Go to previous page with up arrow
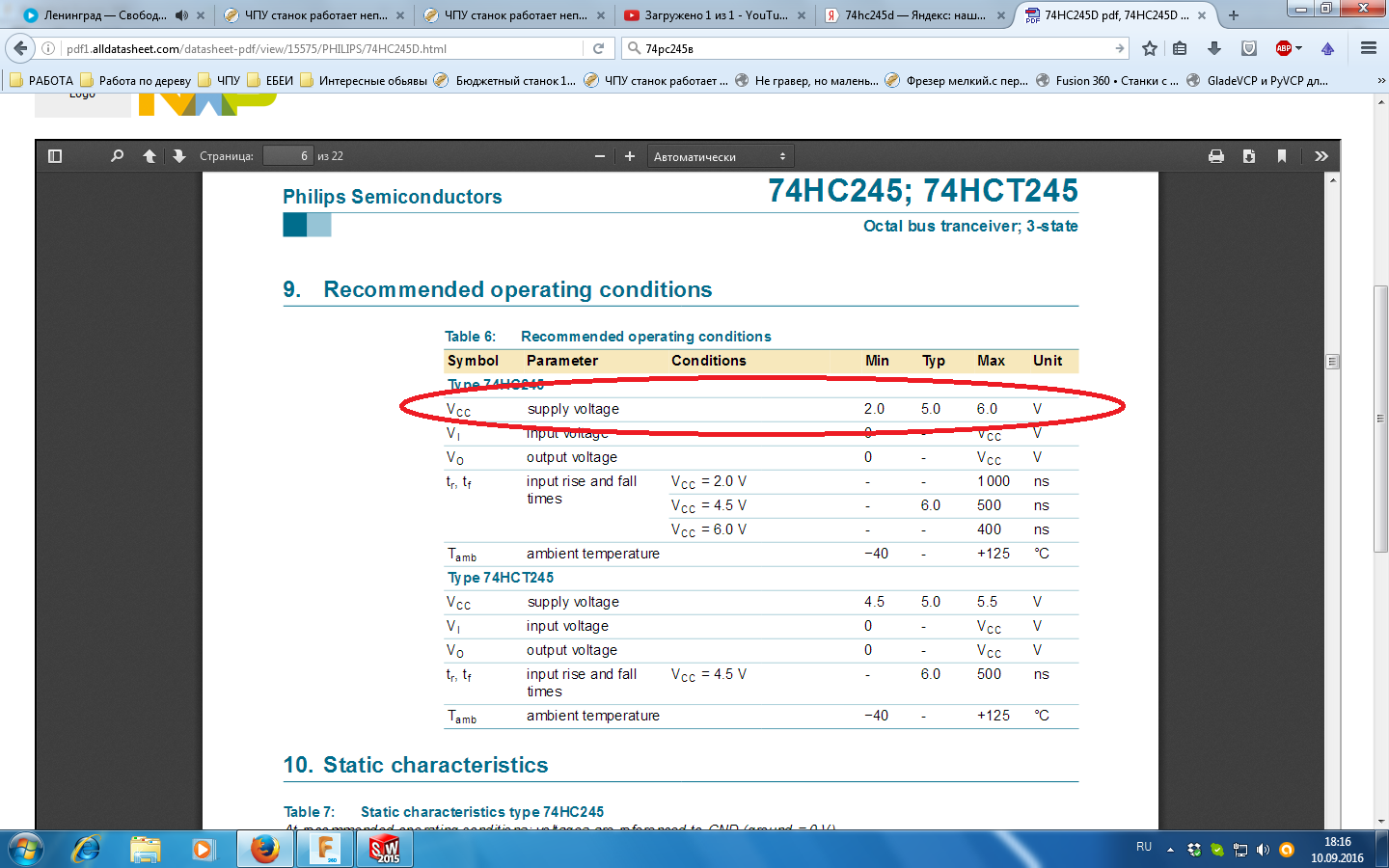This screenshot has width=1389, height=868. point(150,156)
